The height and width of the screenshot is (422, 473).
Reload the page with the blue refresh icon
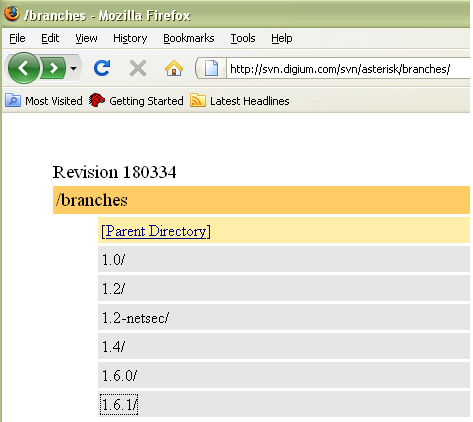(102, 68)
